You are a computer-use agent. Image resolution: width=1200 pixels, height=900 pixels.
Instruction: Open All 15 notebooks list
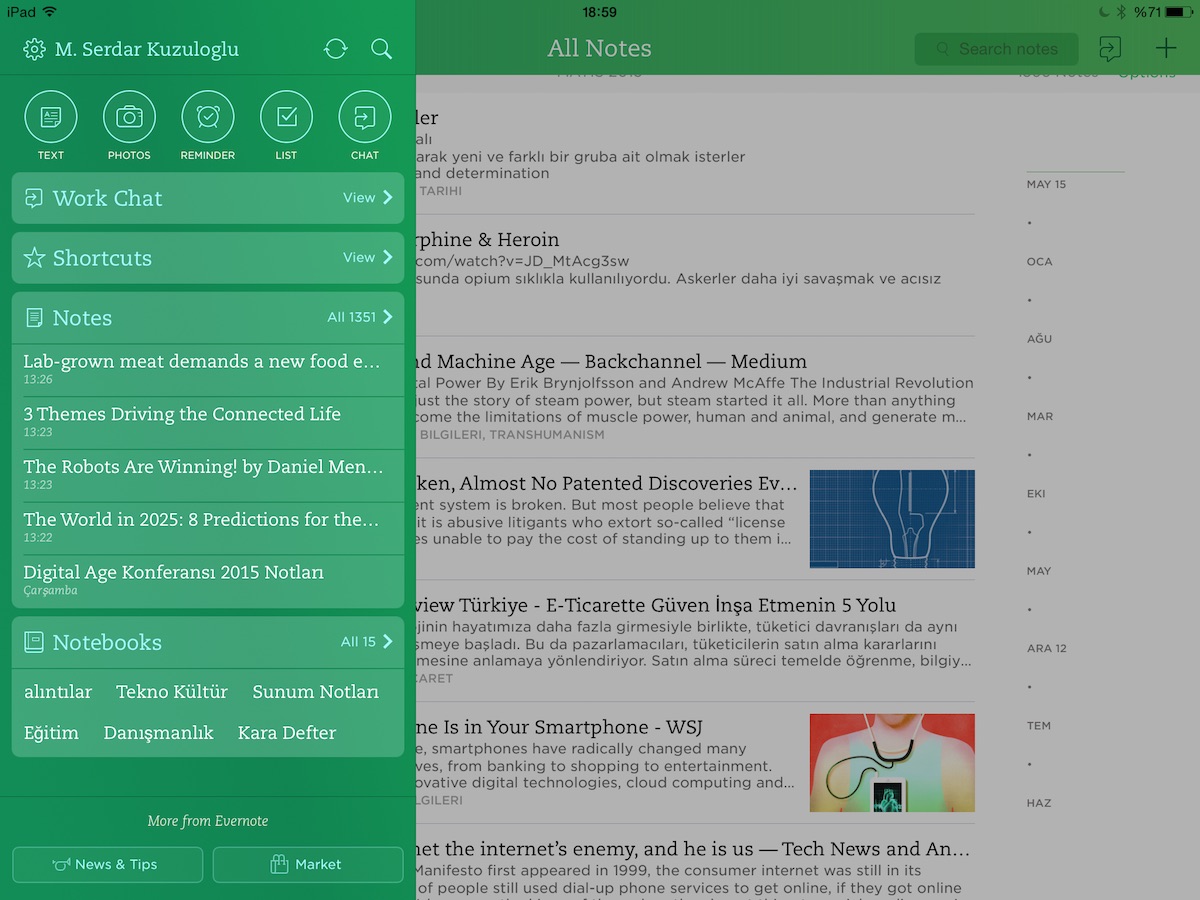(367, 642)
